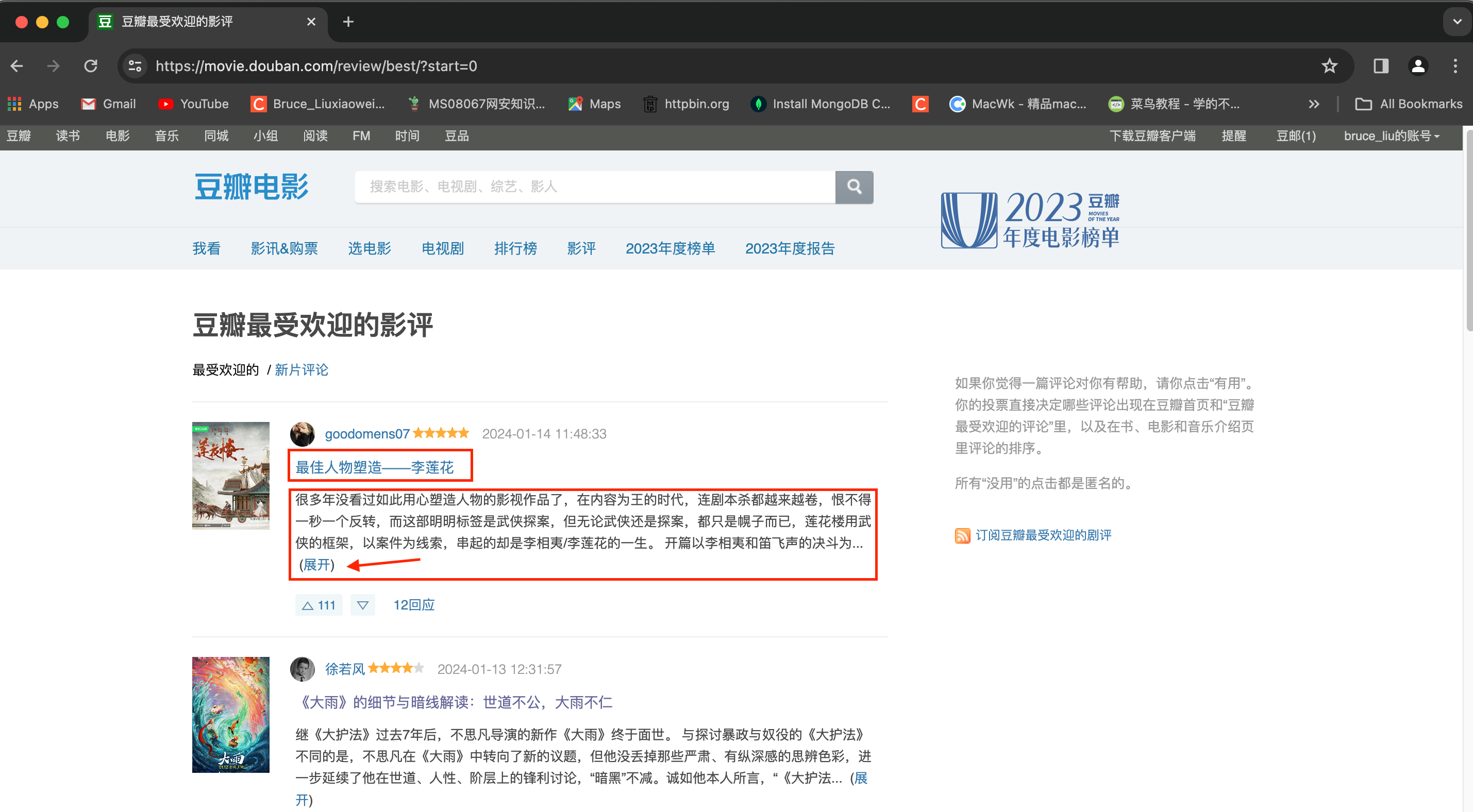Open review 最佳人物塑造——李莲花
The height and width of the screenshot is (812, 1473).
click(375, 467)
